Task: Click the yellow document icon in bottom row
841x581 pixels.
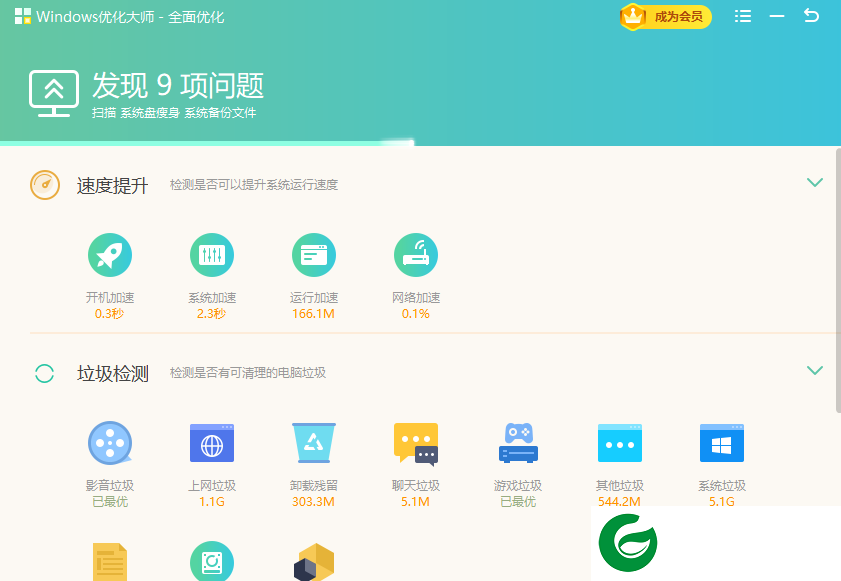Action: pyautogui.click(x=110, y=562)
